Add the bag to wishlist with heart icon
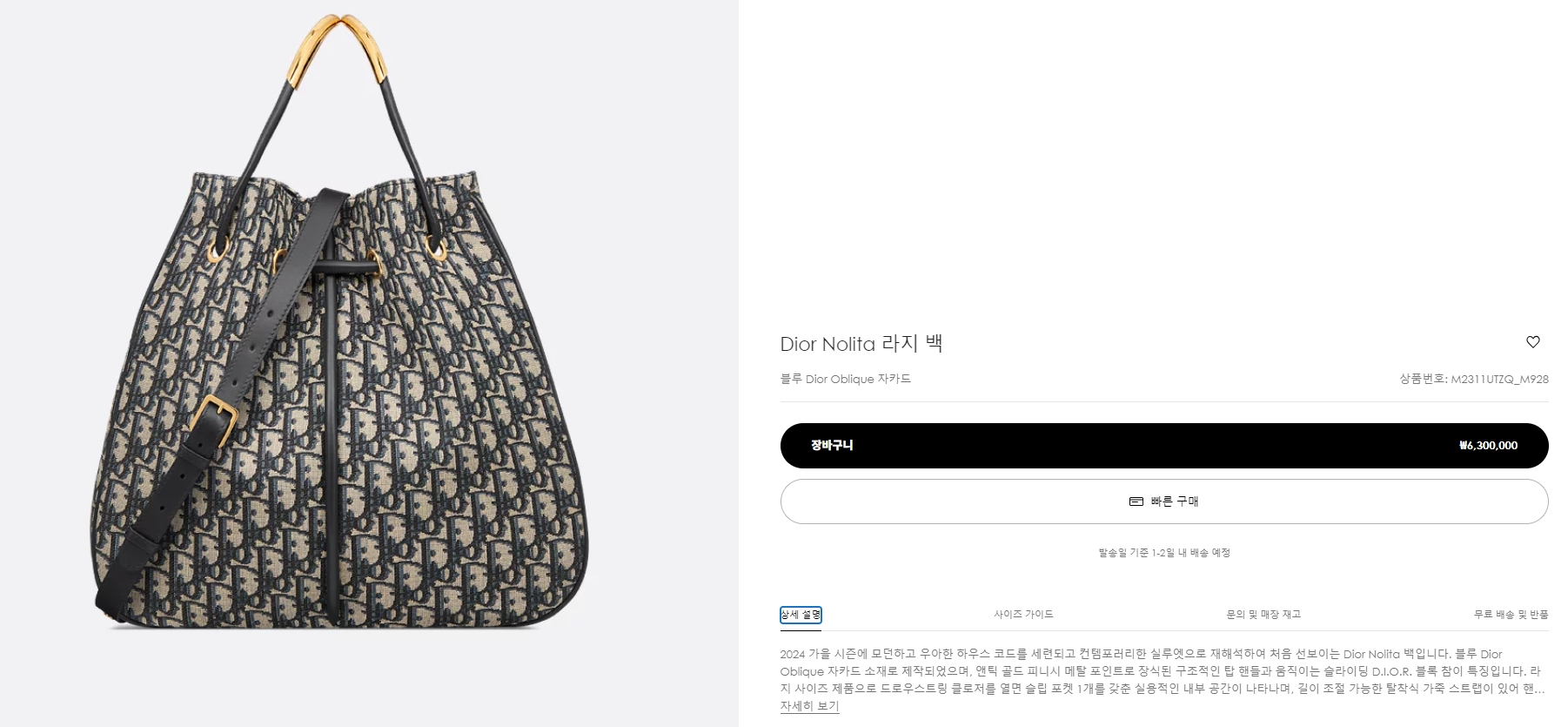 1532,342
